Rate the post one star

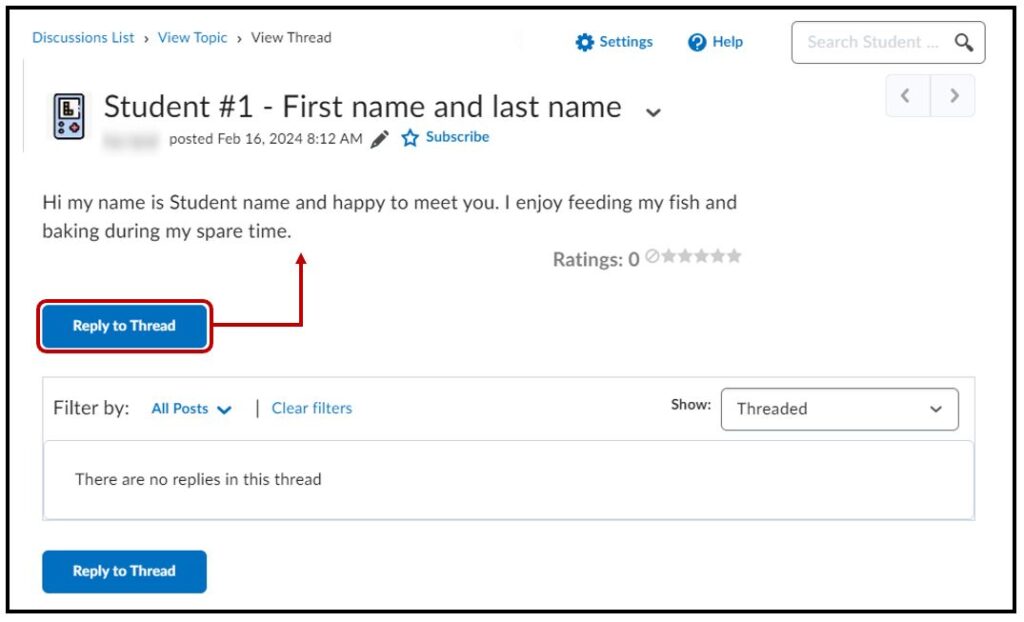[x=668, y=256]
